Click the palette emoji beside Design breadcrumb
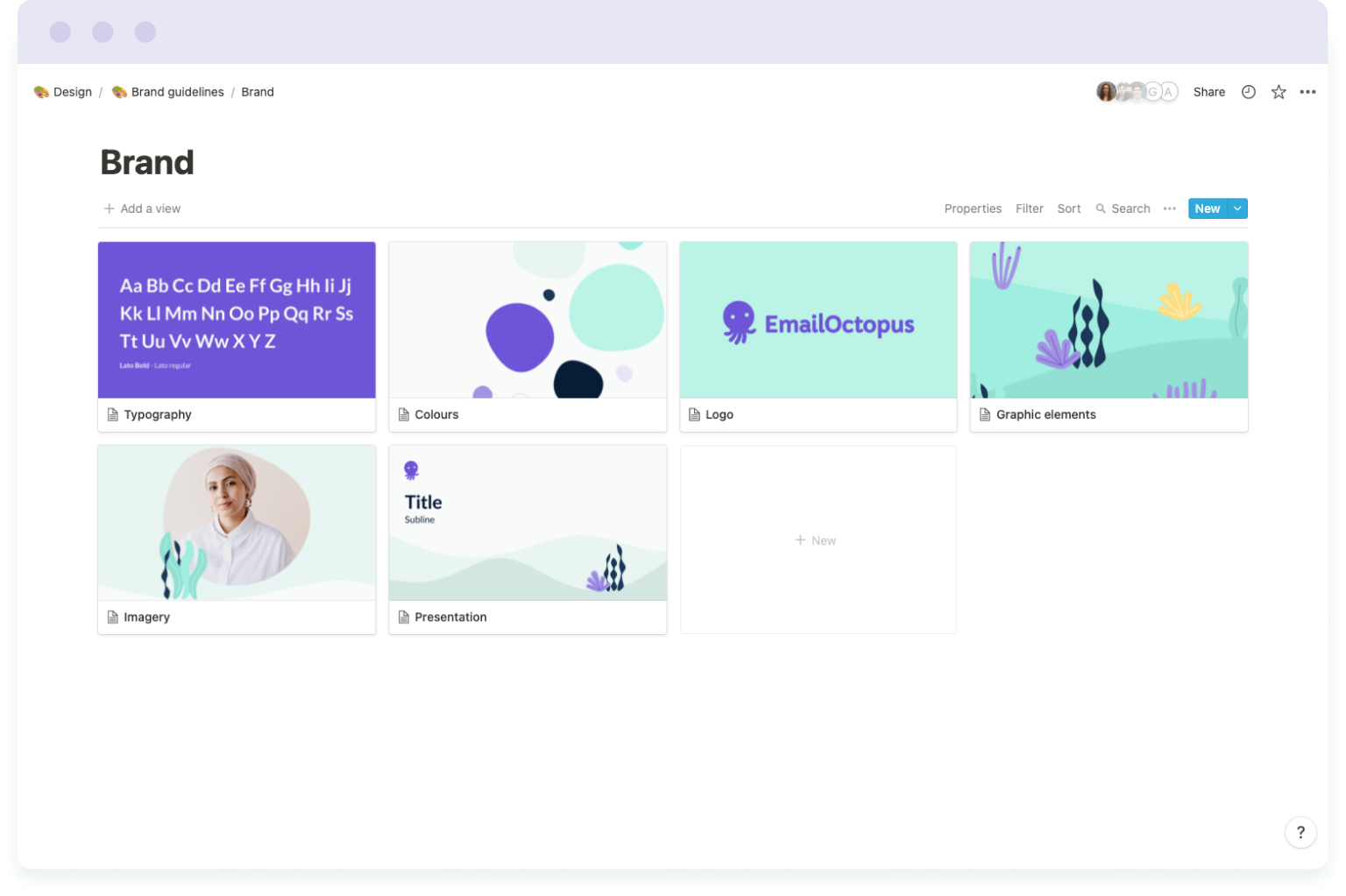This screenshot has height=896, width=1346. [40, 91]
